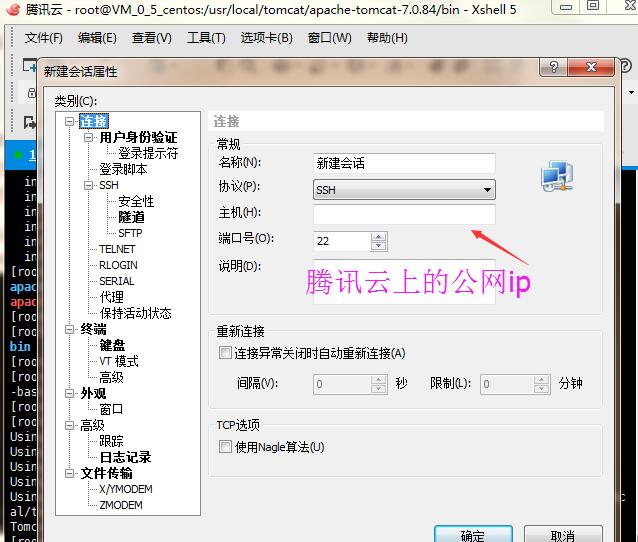Click the 确定 button
The width and height of the screenshot is (638, 542).
[473, 534]
